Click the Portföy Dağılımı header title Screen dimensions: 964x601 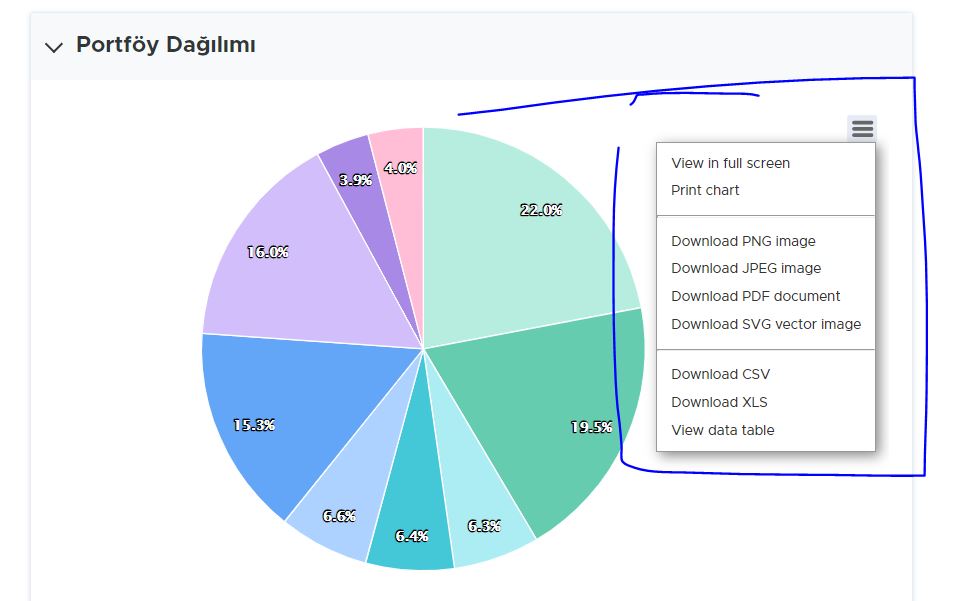pyautogui.click(x=167, y=44)
